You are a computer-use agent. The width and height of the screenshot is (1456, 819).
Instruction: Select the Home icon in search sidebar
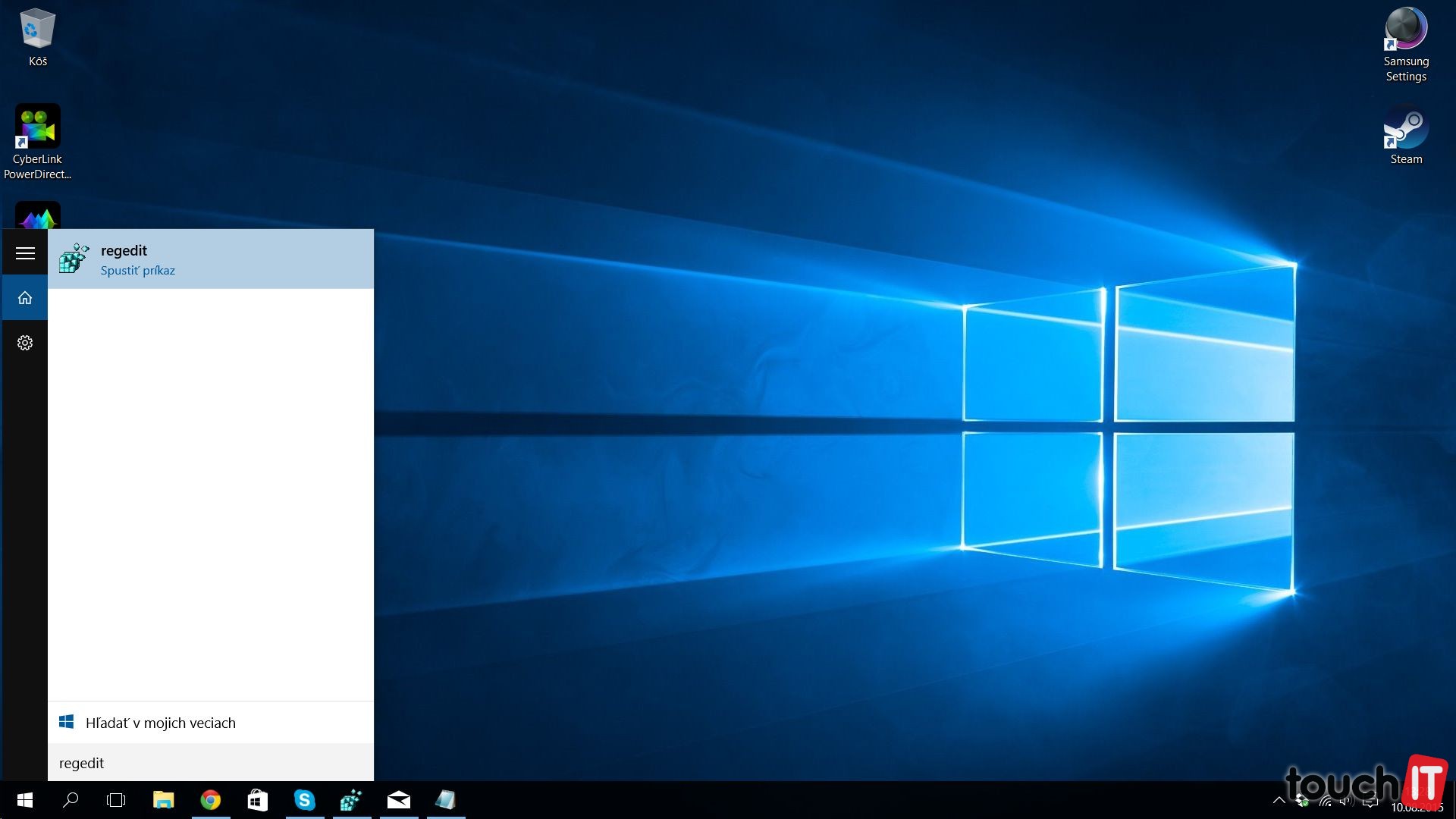(25, 298)
